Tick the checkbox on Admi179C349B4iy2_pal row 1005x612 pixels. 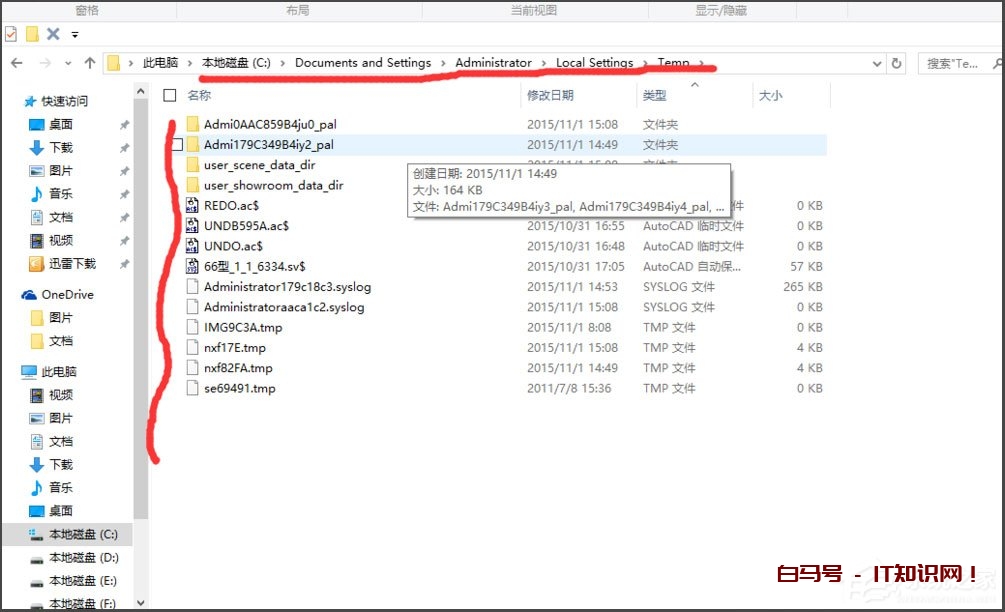pos(178,144)
